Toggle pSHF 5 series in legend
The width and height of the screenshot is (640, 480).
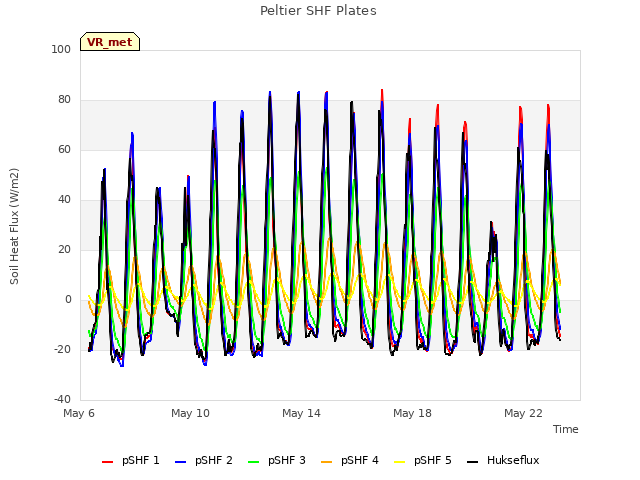423,461
